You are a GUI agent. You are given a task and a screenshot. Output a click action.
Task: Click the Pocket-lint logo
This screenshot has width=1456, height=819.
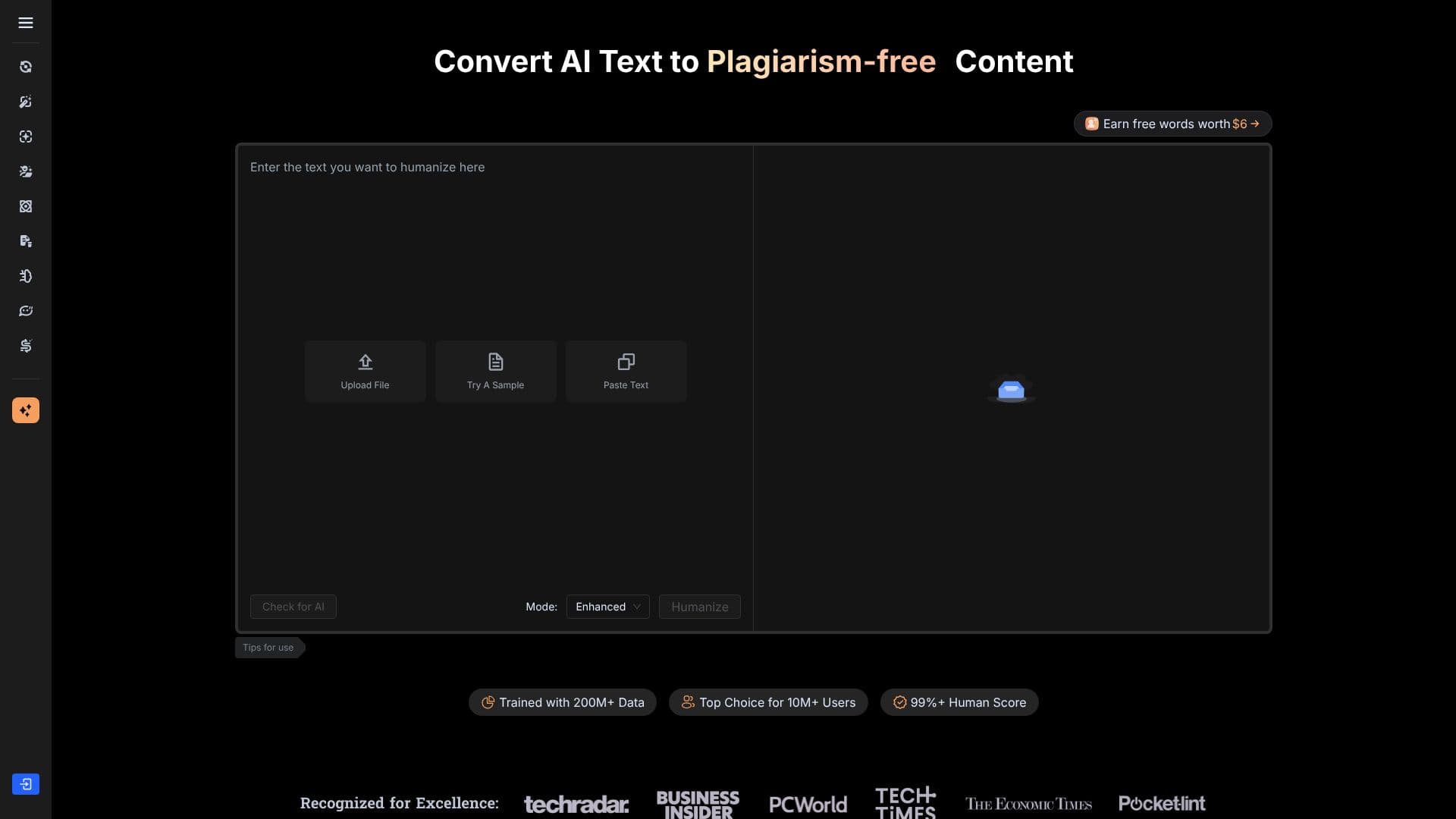(1162, 803)
